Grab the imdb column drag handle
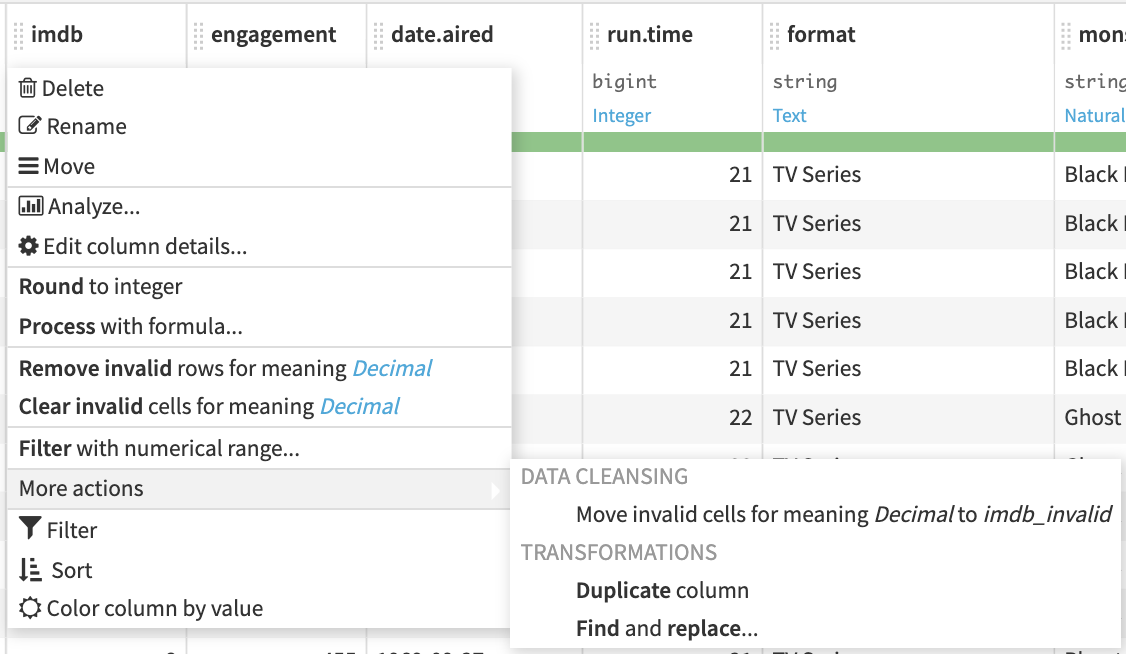Screen dimensions: 1126x654 tap(18, 36)
